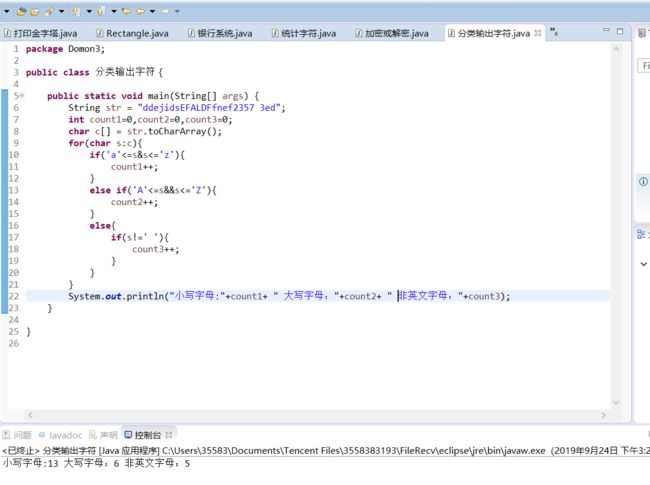Open the Search icon's dropdown arrow
The image size is (650, 485).
(61, 12)
